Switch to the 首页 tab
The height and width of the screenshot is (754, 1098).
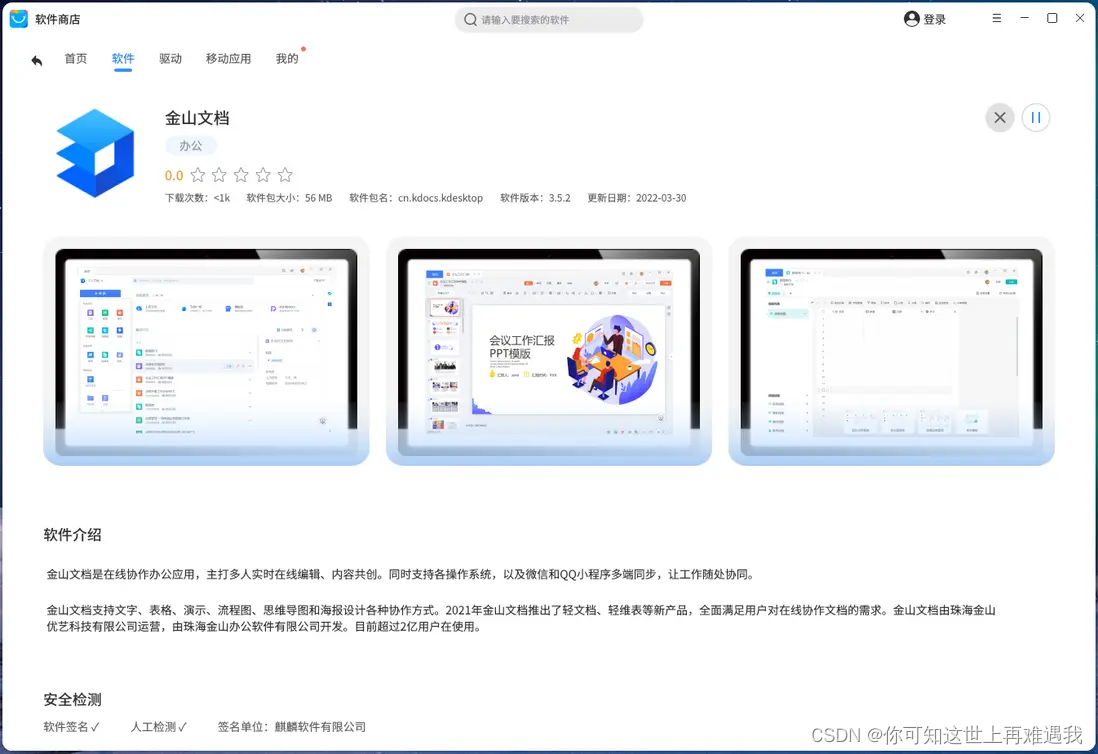pyautogui.click(x=75, y=59)
